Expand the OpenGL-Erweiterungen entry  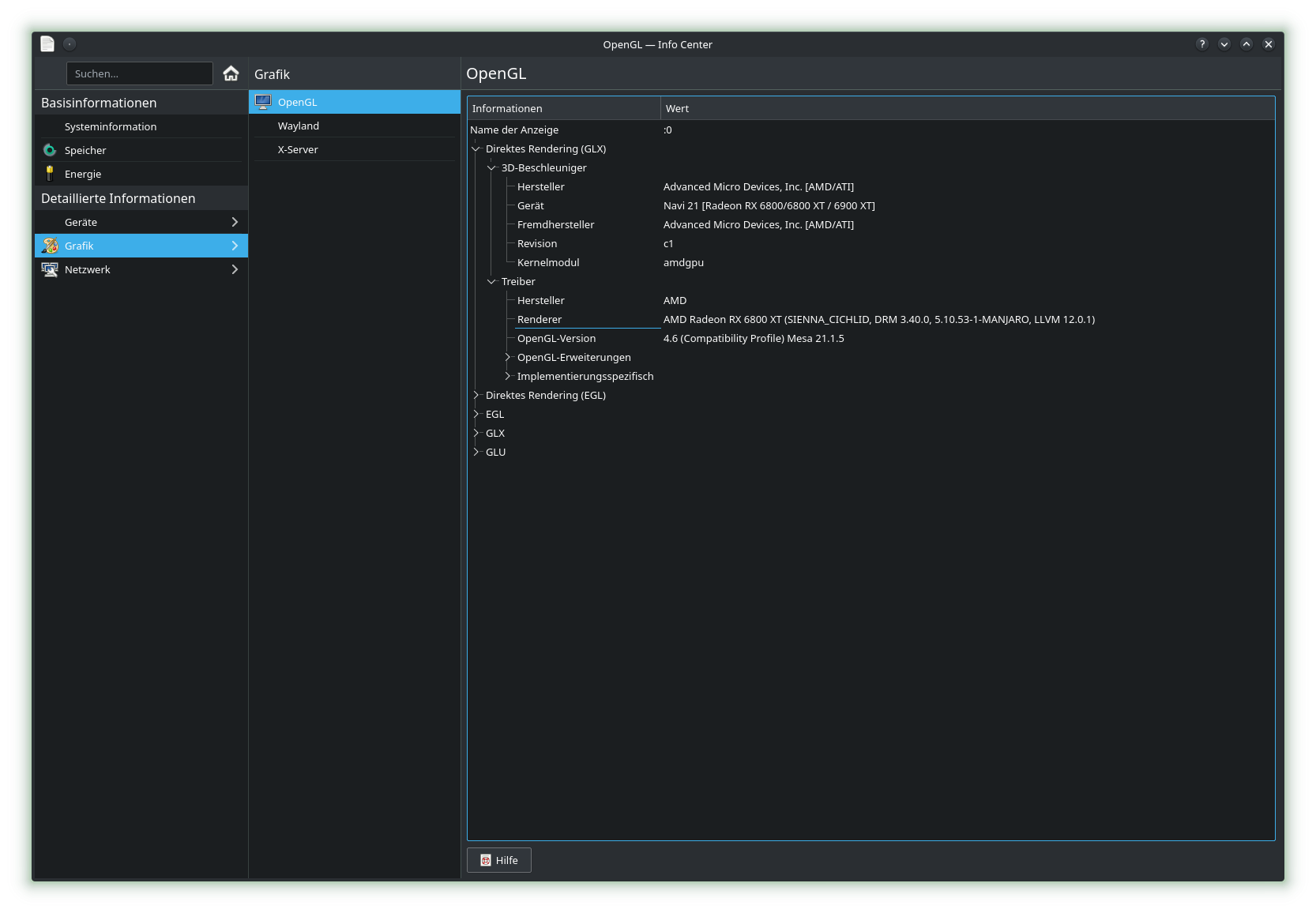point(506,357)
